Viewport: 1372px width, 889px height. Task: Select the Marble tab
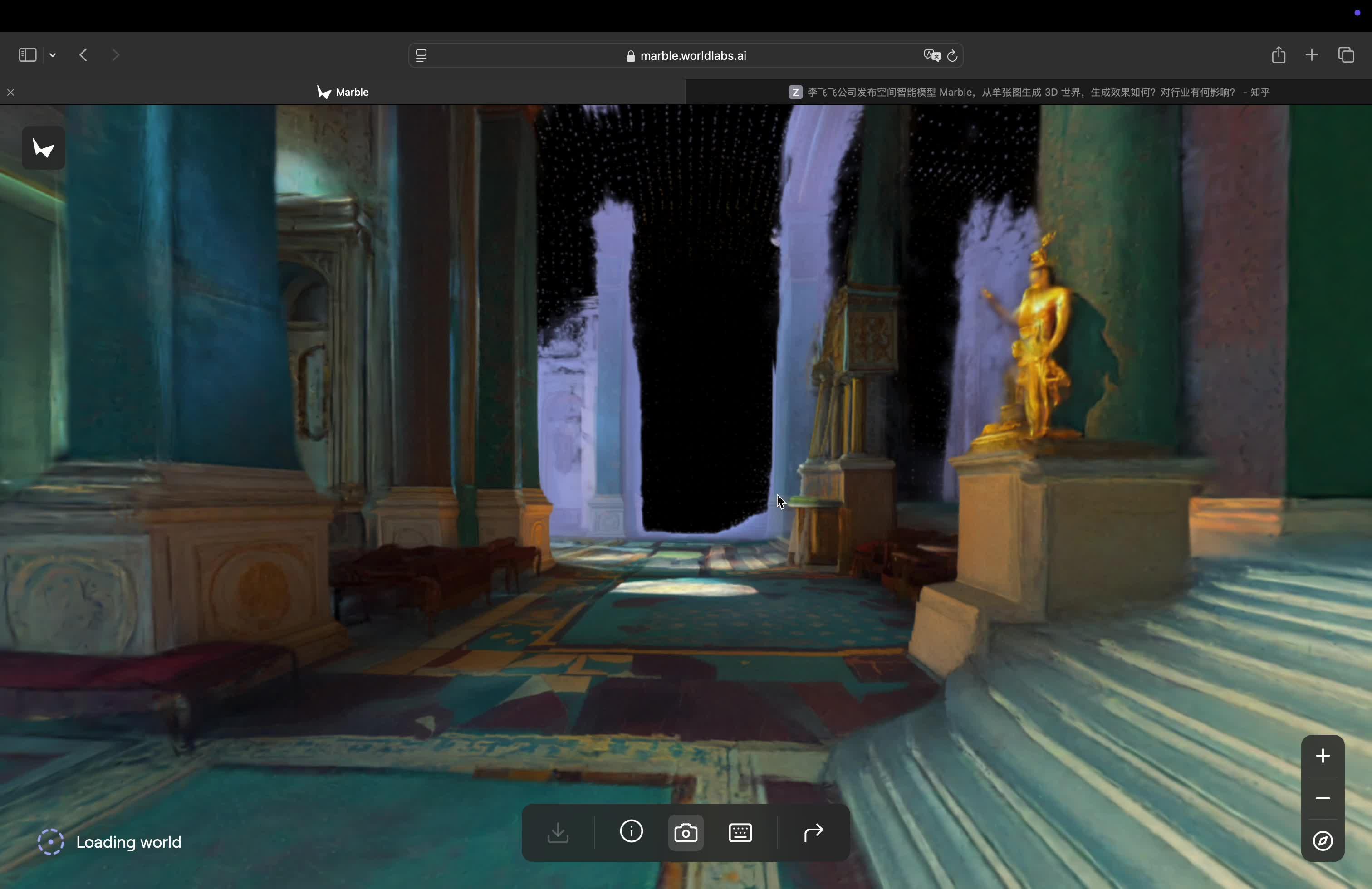343,92
